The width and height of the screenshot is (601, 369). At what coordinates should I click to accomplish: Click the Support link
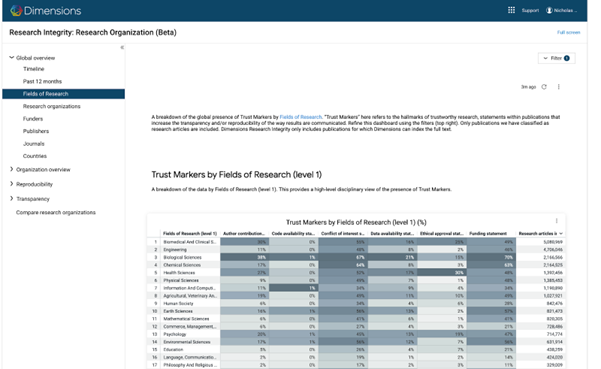[530, 10]
